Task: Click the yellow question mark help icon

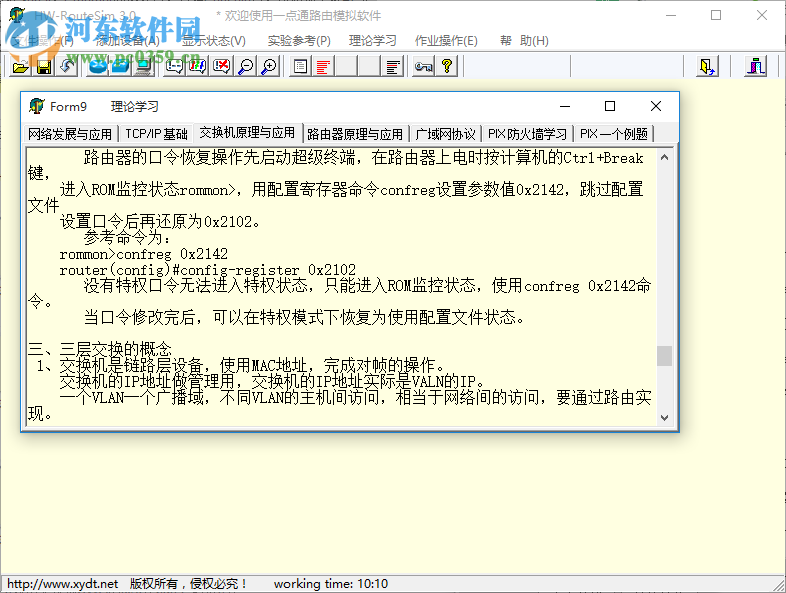Action: tap(447, 66)
